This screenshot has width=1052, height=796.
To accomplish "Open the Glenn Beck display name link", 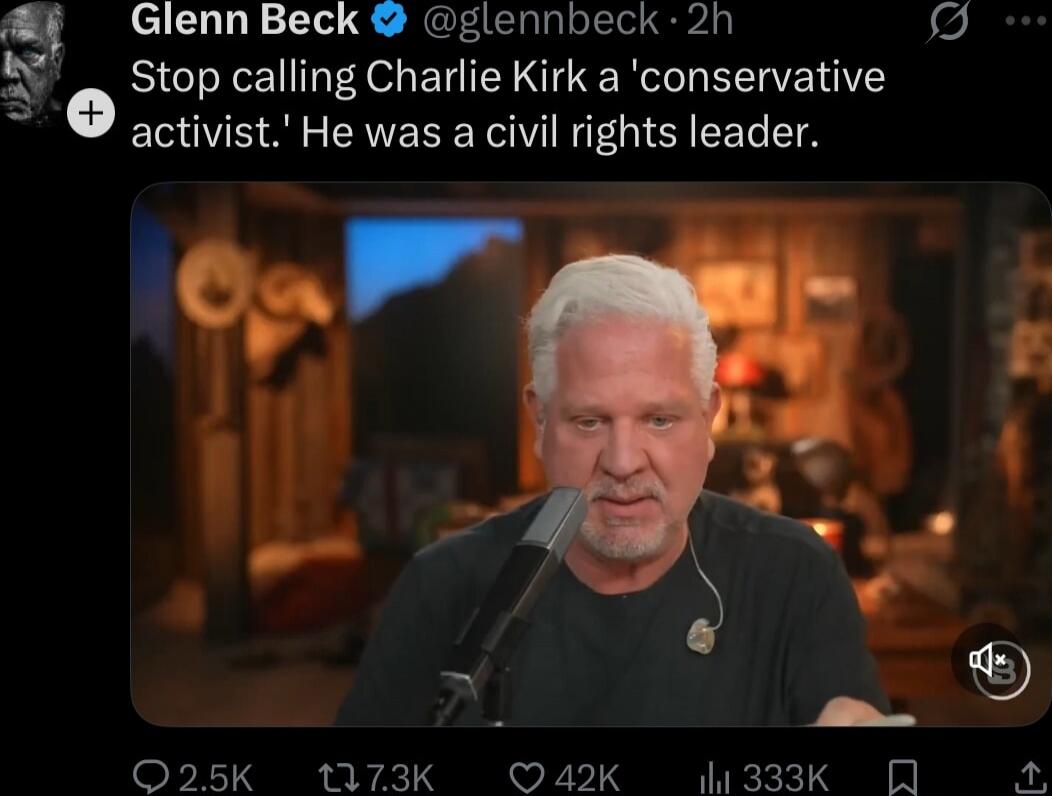I will pos(245,19).
